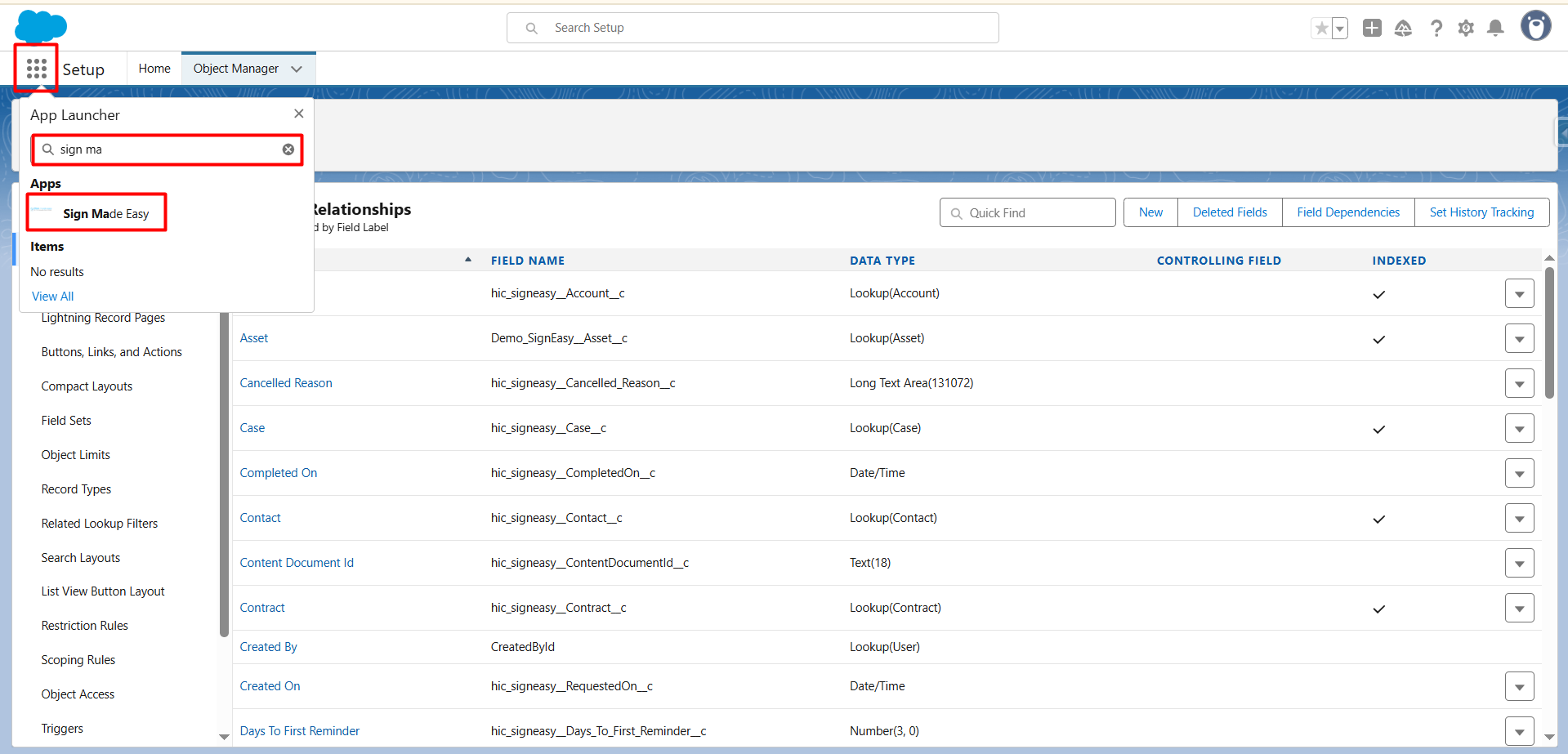
Task: Close the App Launcher panel
Action: [x=298, y=114]
